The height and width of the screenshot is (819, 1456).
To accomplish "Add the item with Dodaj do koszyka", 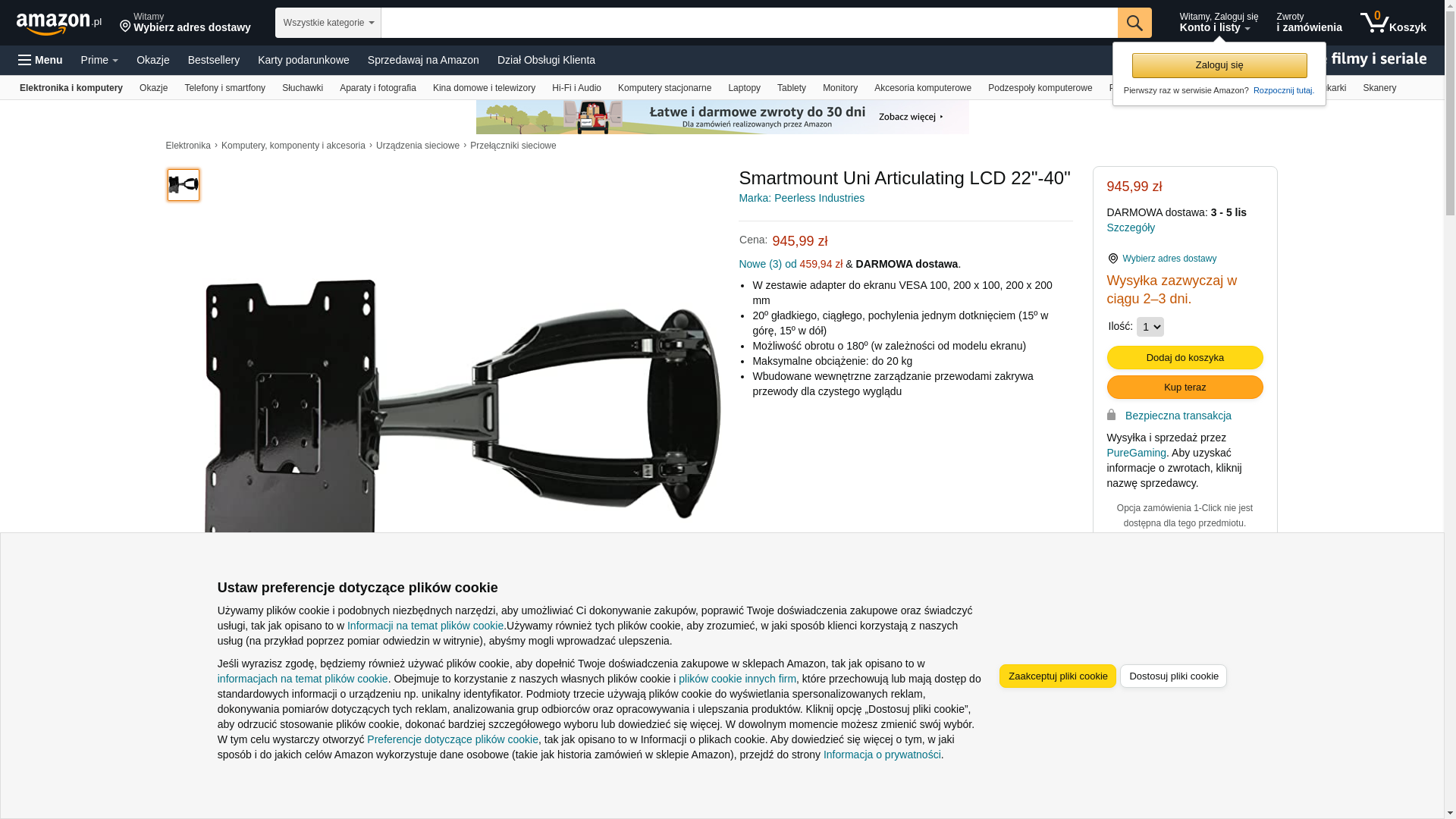I will coord(1185,358).
